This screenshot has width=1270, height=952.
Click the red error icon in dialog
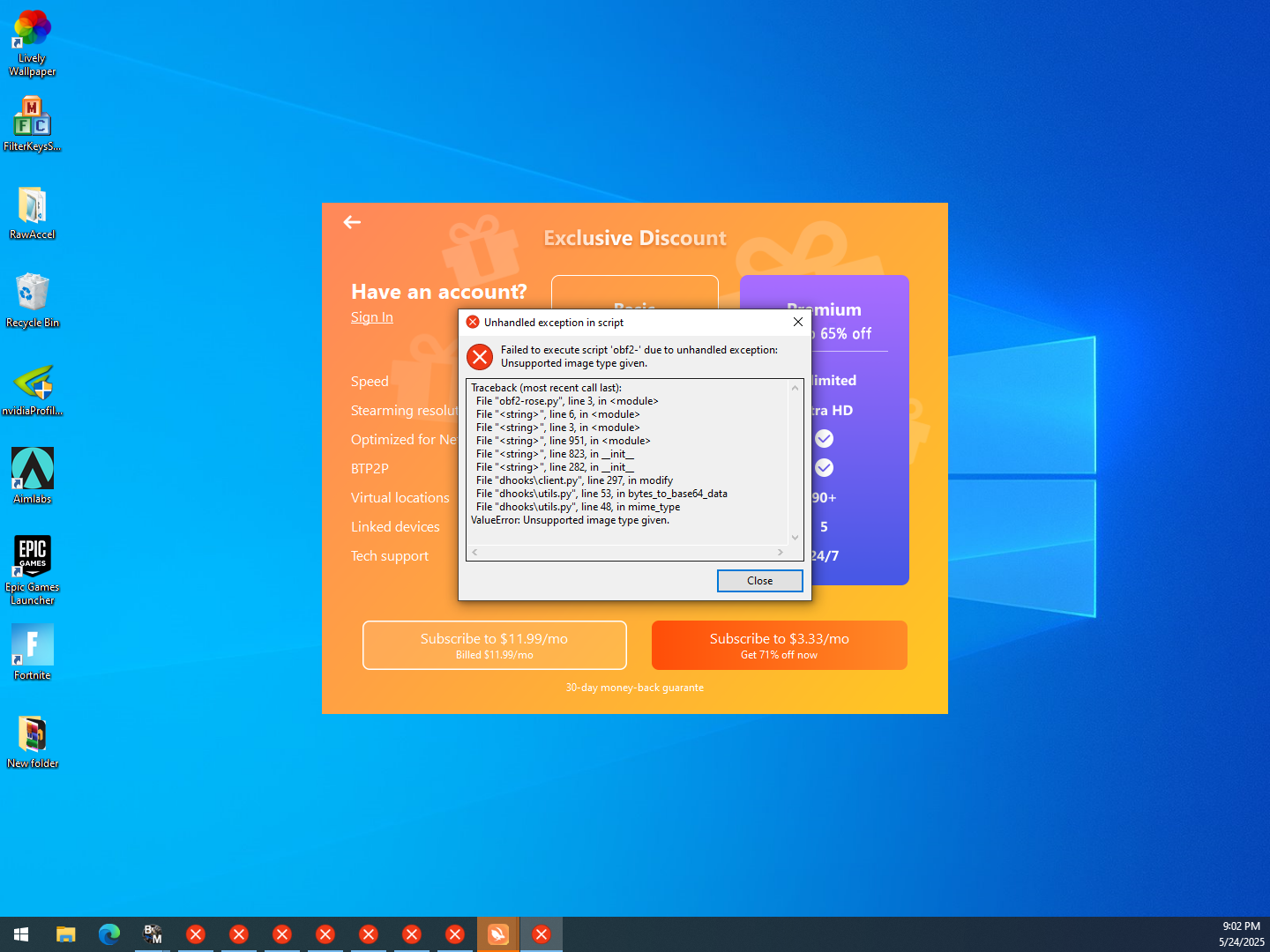(480, 357)
